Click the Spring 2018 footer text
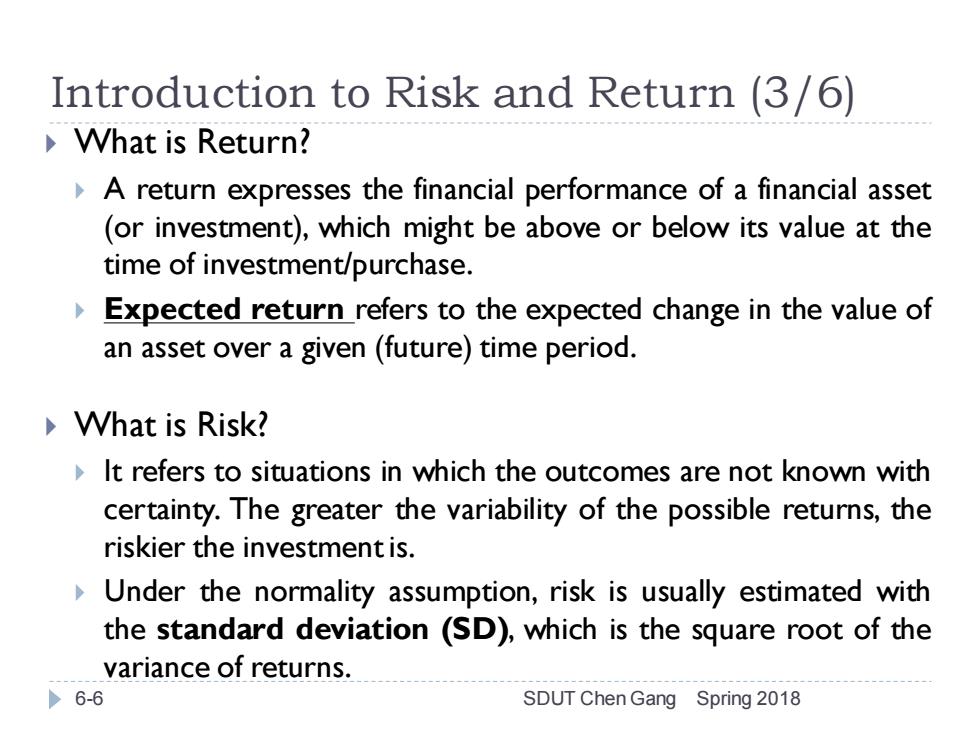980x735 pixels. pyautogui.click(x=749, y=699)
